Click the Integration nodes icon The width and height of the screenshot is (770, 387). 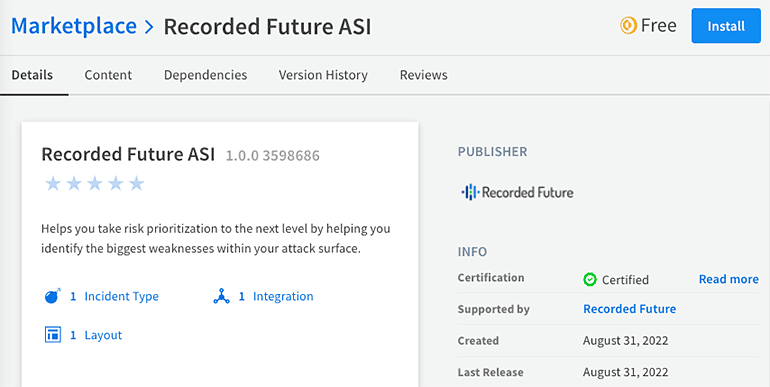221,296
